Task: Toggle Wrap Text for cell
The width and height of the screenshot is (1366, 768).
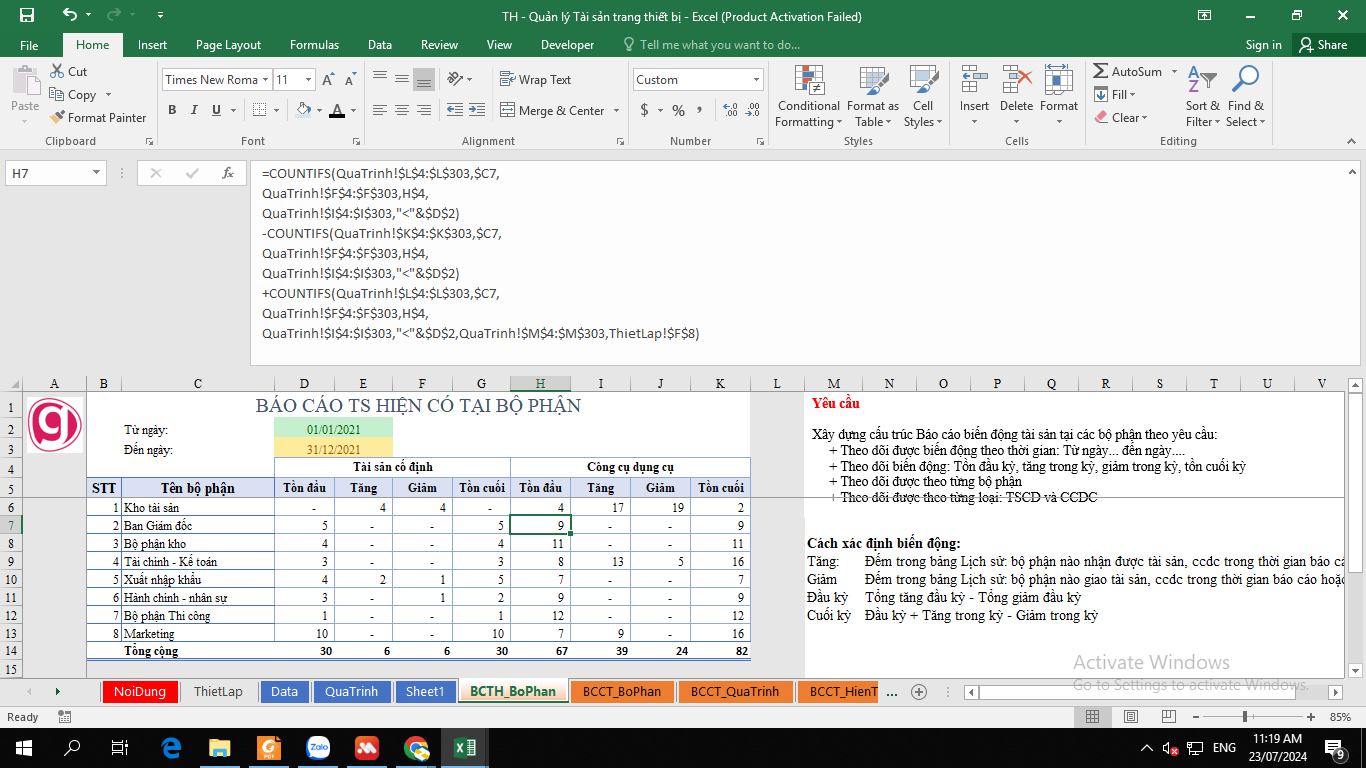Action: click(x=535, y=80)
